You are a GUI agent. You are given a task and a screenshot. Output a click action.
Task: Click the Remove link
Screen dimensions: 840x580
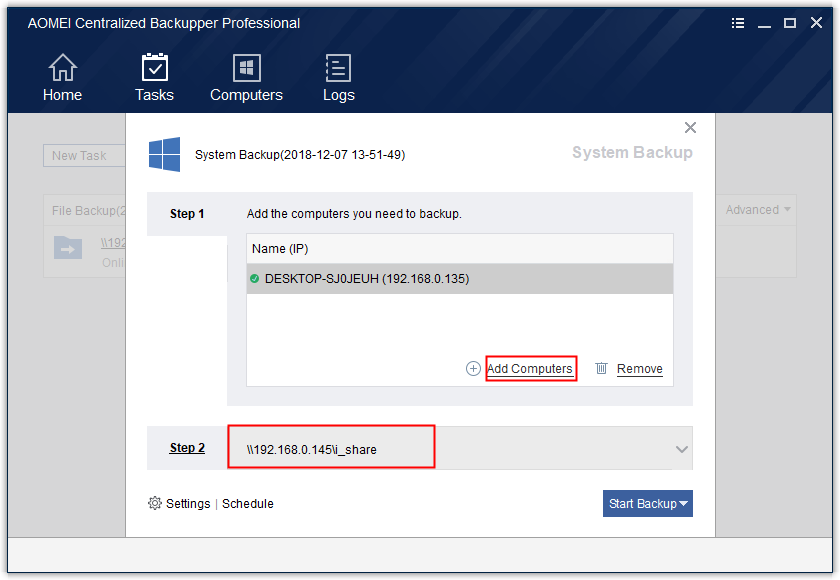click(640, 368)
